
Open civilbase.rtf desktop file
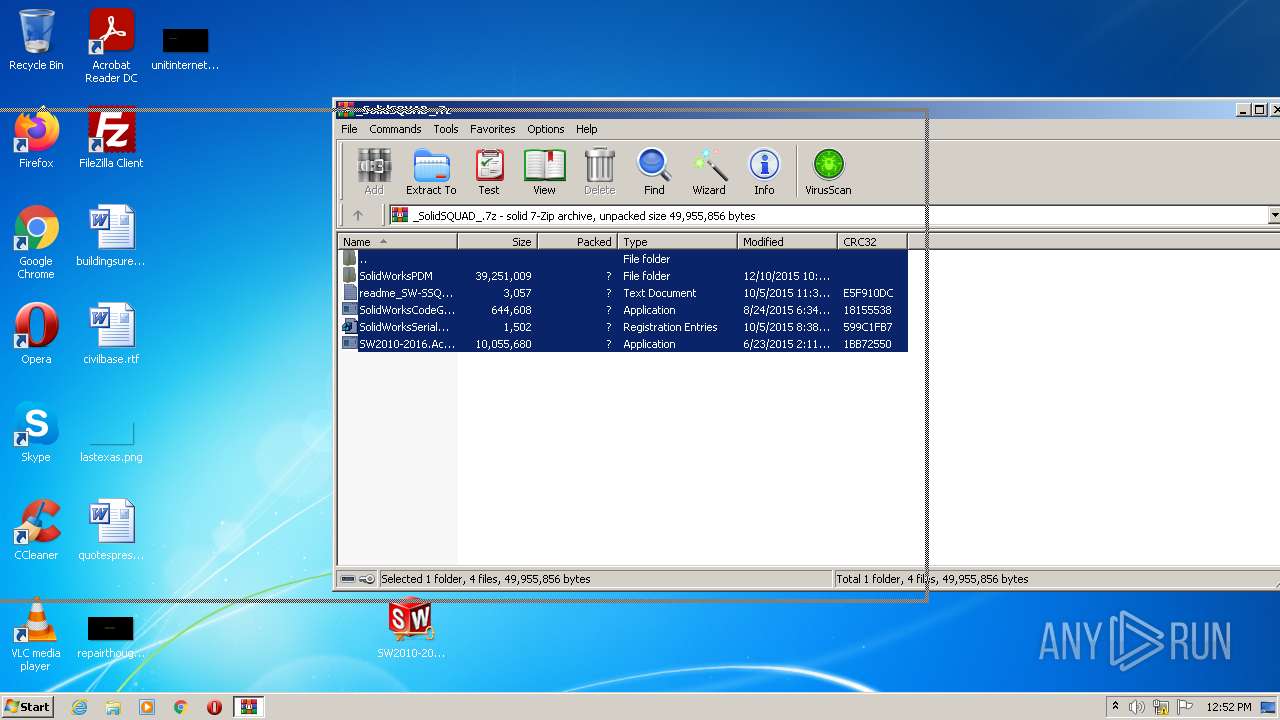pyautogui.click(x=111, y=334)
